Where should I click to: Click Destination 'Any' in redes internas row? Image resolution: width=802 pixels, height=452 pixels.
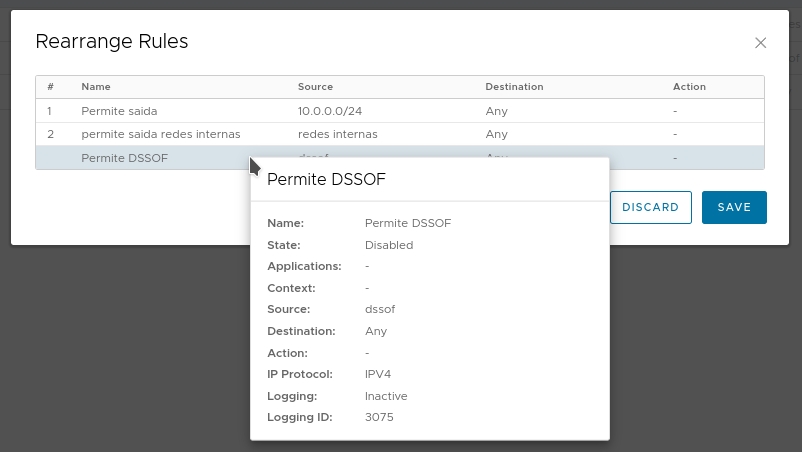tap(496, 133)
